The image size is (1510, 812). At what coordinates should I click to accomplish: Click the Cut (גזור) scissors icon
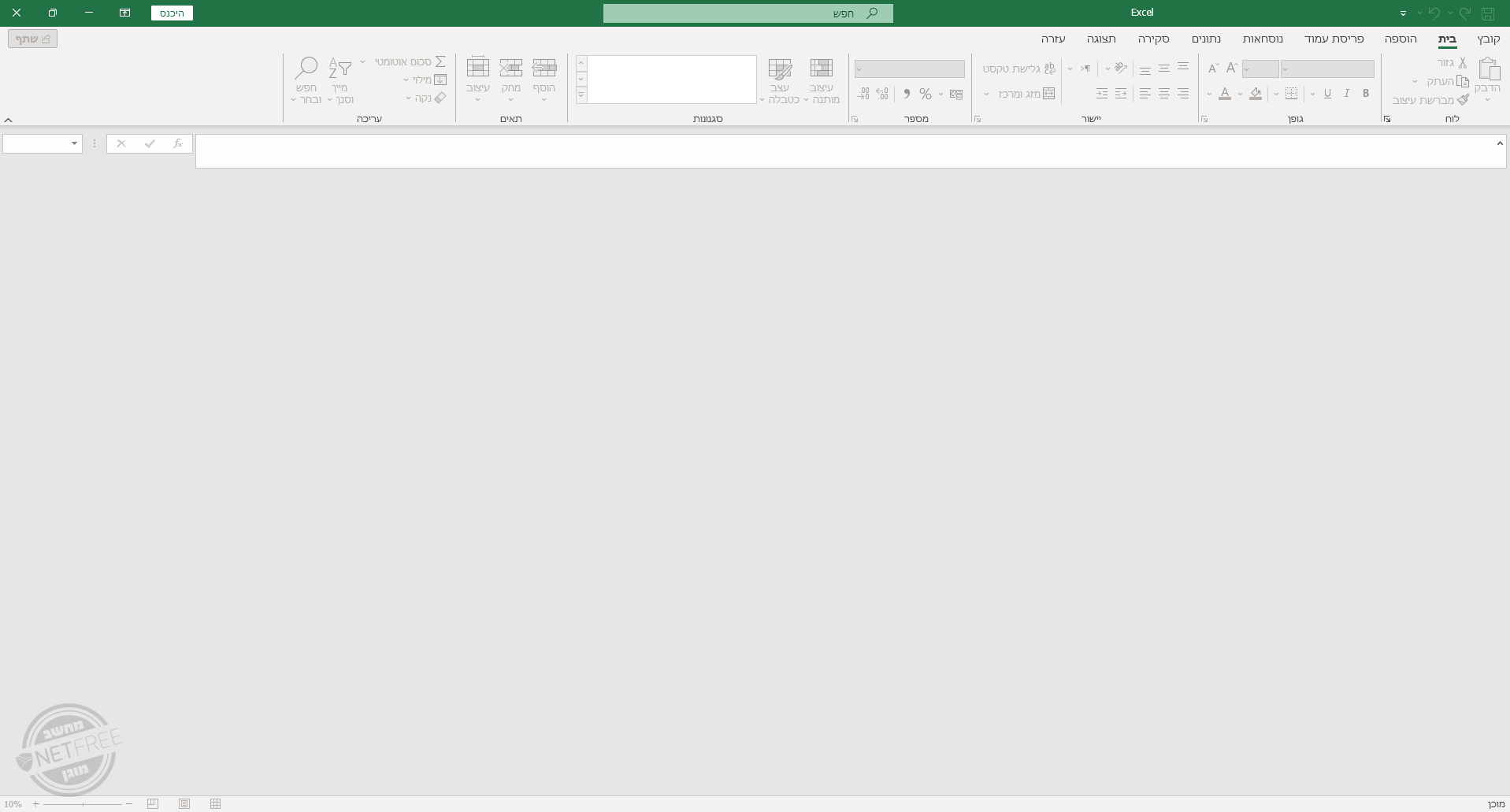tap(1463, 62)
